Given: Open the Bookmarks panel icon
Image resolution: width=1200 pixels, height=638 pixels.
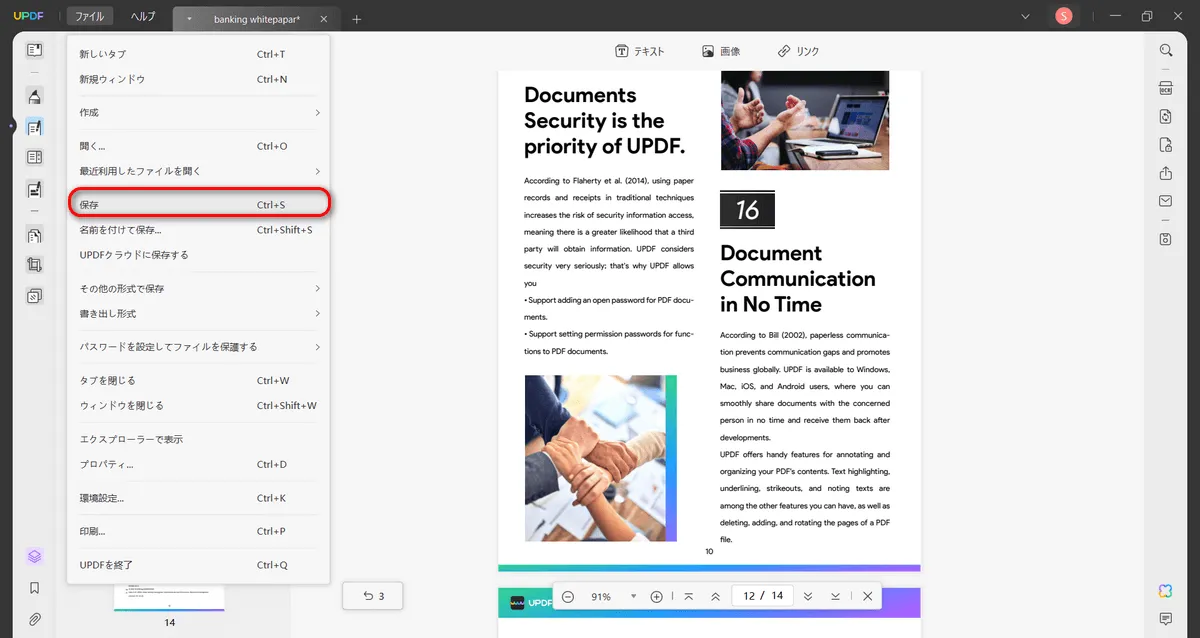Looking at the screenshot, I should [35, 588].
